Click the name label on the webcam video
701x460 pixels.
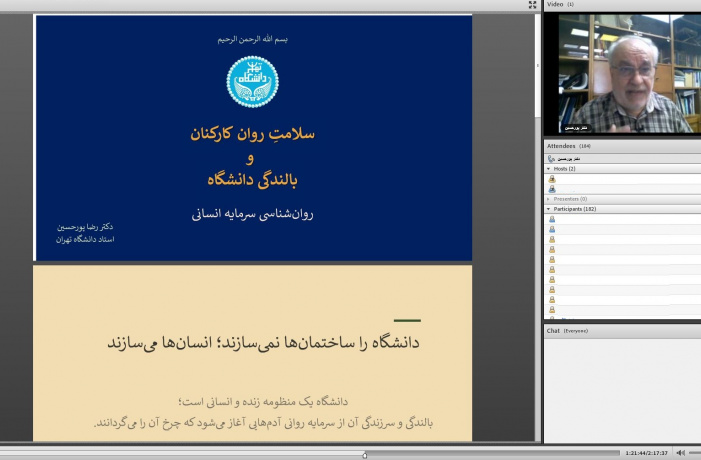pyautogui.click(x=576, y=128)
